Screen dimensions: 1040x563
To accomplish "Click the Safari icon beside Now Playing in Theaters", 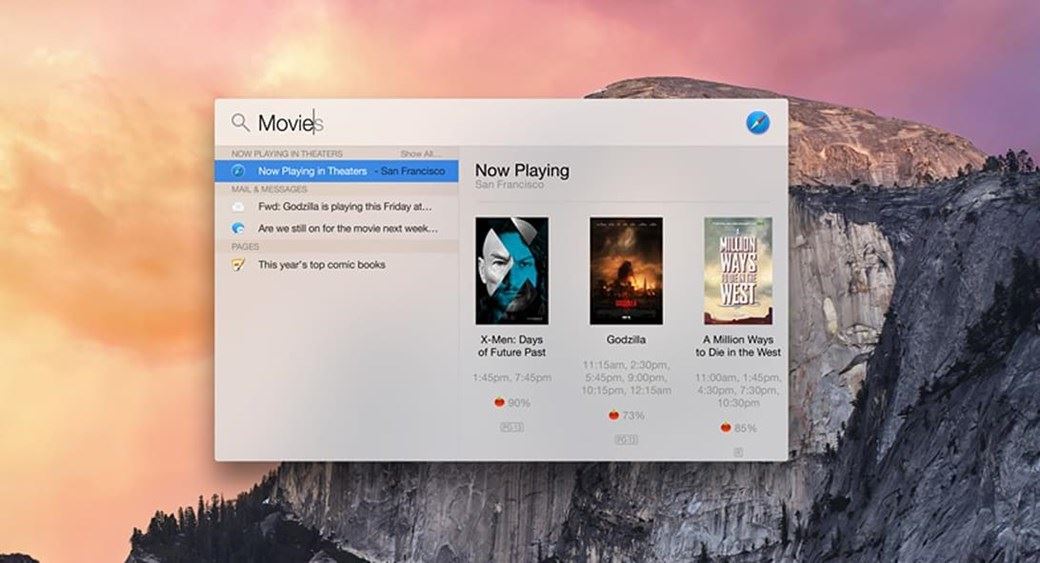I will (x=237, y=171).
